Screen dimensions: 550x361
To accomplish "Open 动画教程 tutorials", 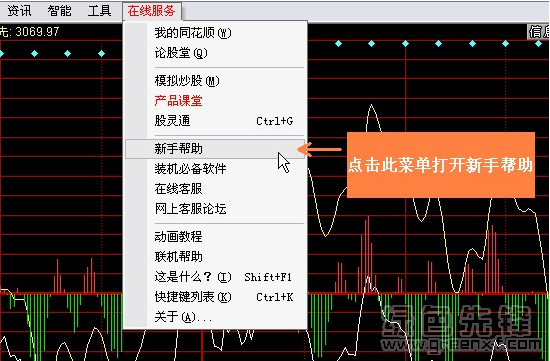I will pyautogui.click(x=215, y=236).
